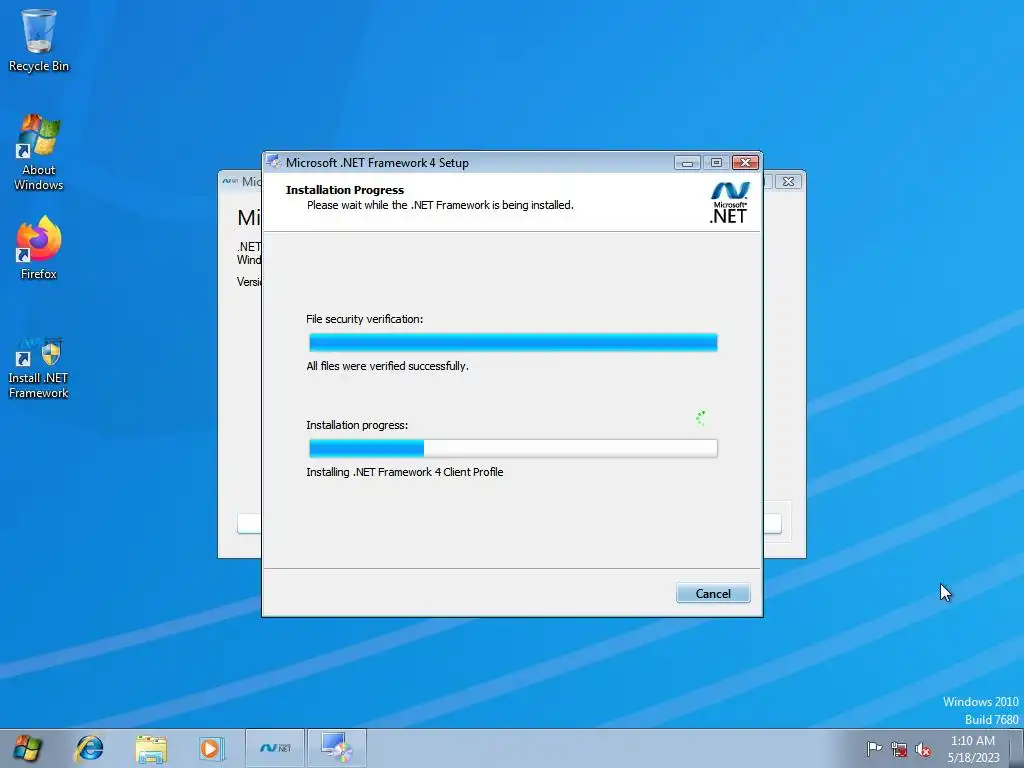Click the network status tray icon

tap(899, 749)
